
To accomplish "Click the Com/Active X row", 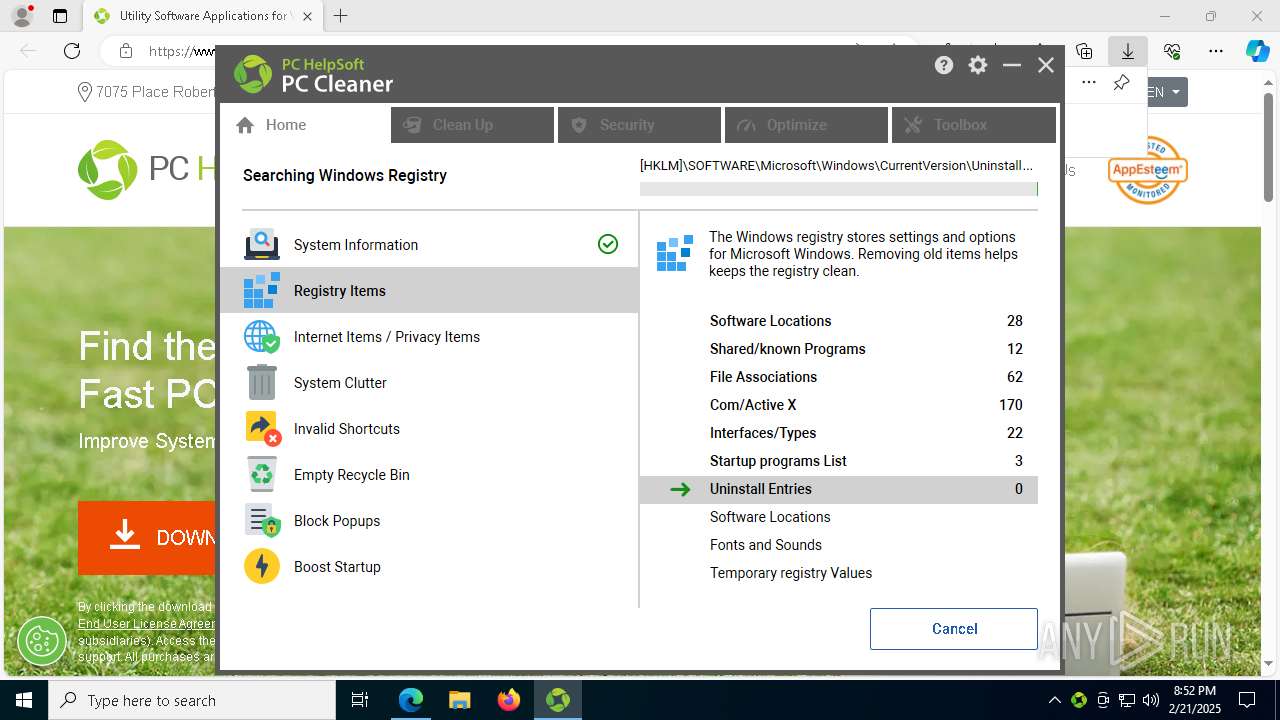I will pyautogui.click(x=839, y=405).
